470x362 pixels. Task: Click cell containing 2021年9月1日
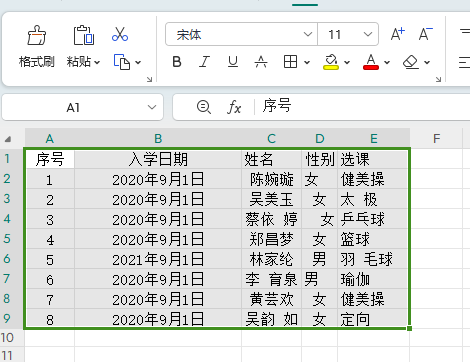[158, 259]
